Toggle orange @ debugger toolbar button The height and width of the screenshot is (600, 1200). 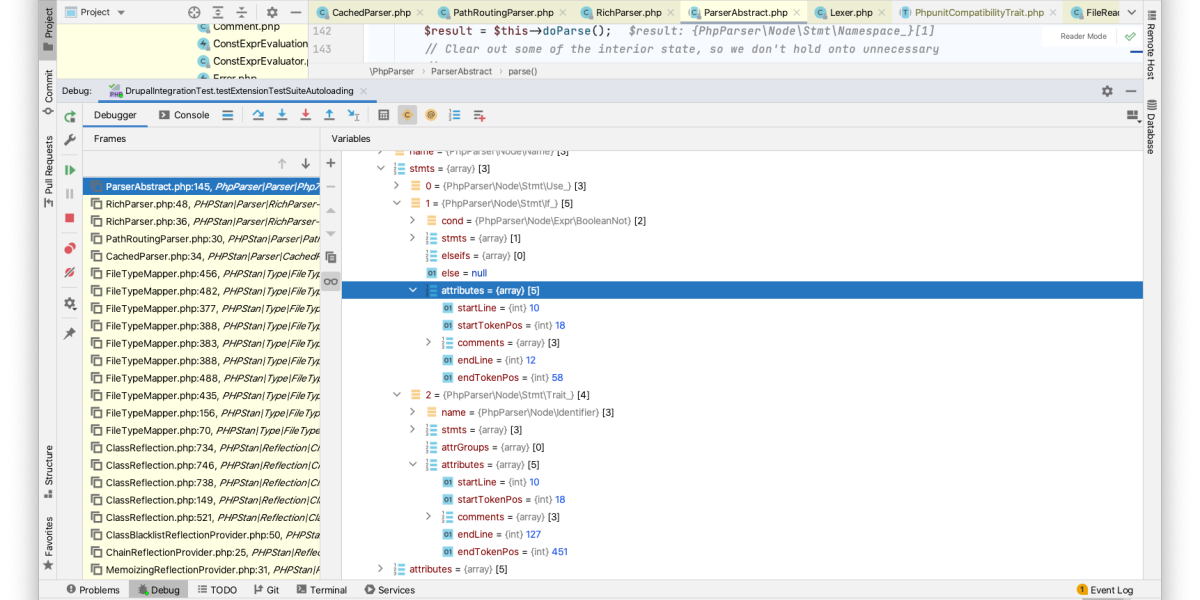pos(431,115)
